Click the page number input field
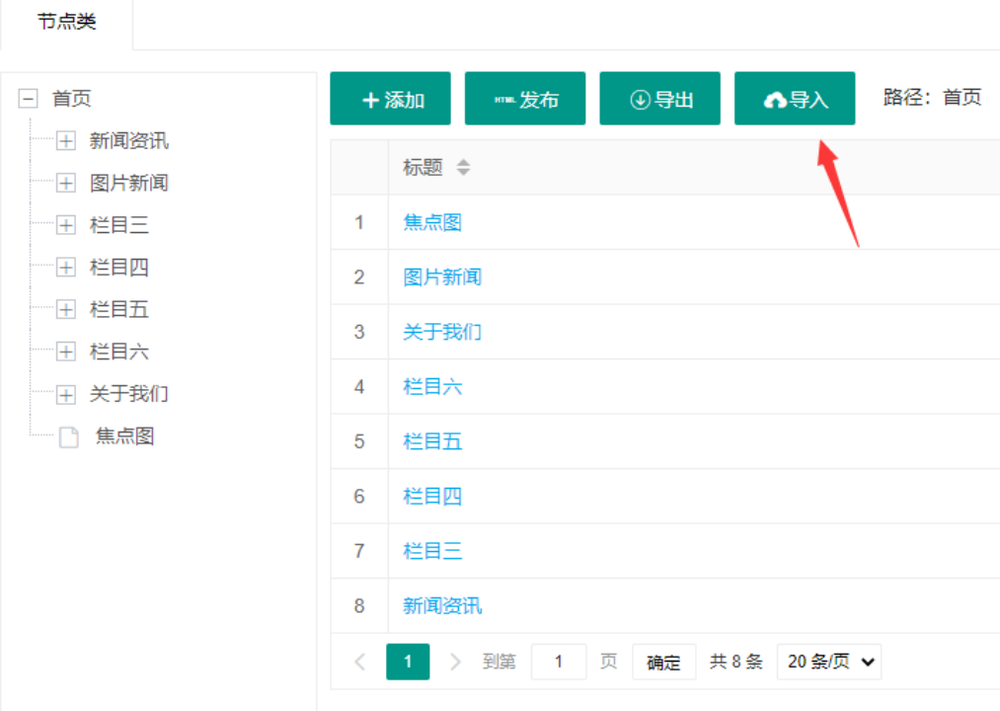Screen dimensions: 1000x711 point(558,661)
